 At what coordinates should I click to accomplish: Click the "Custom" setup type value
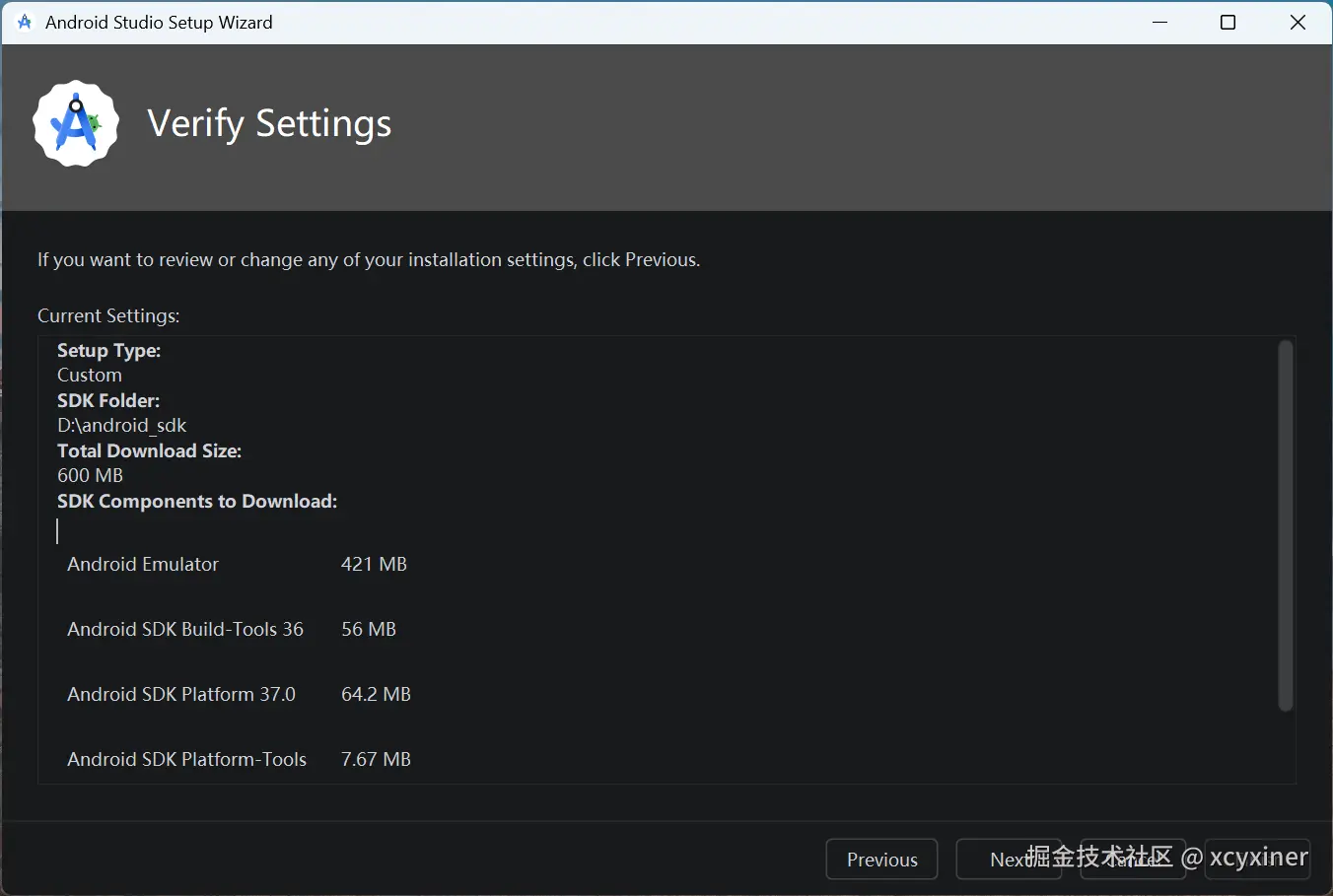(x=90, y=375)
